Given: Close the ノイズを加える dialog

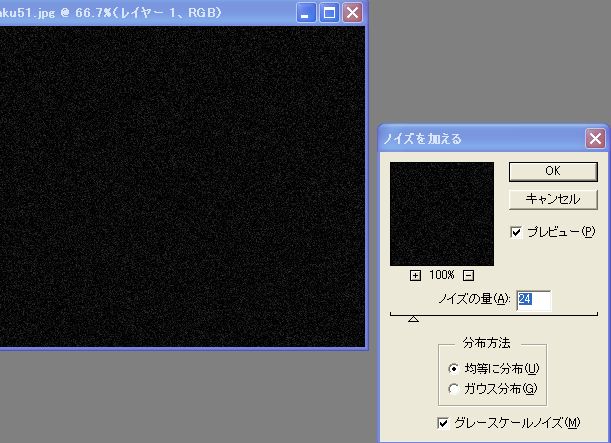Looking at the screenshot, I should pos(595,139).
